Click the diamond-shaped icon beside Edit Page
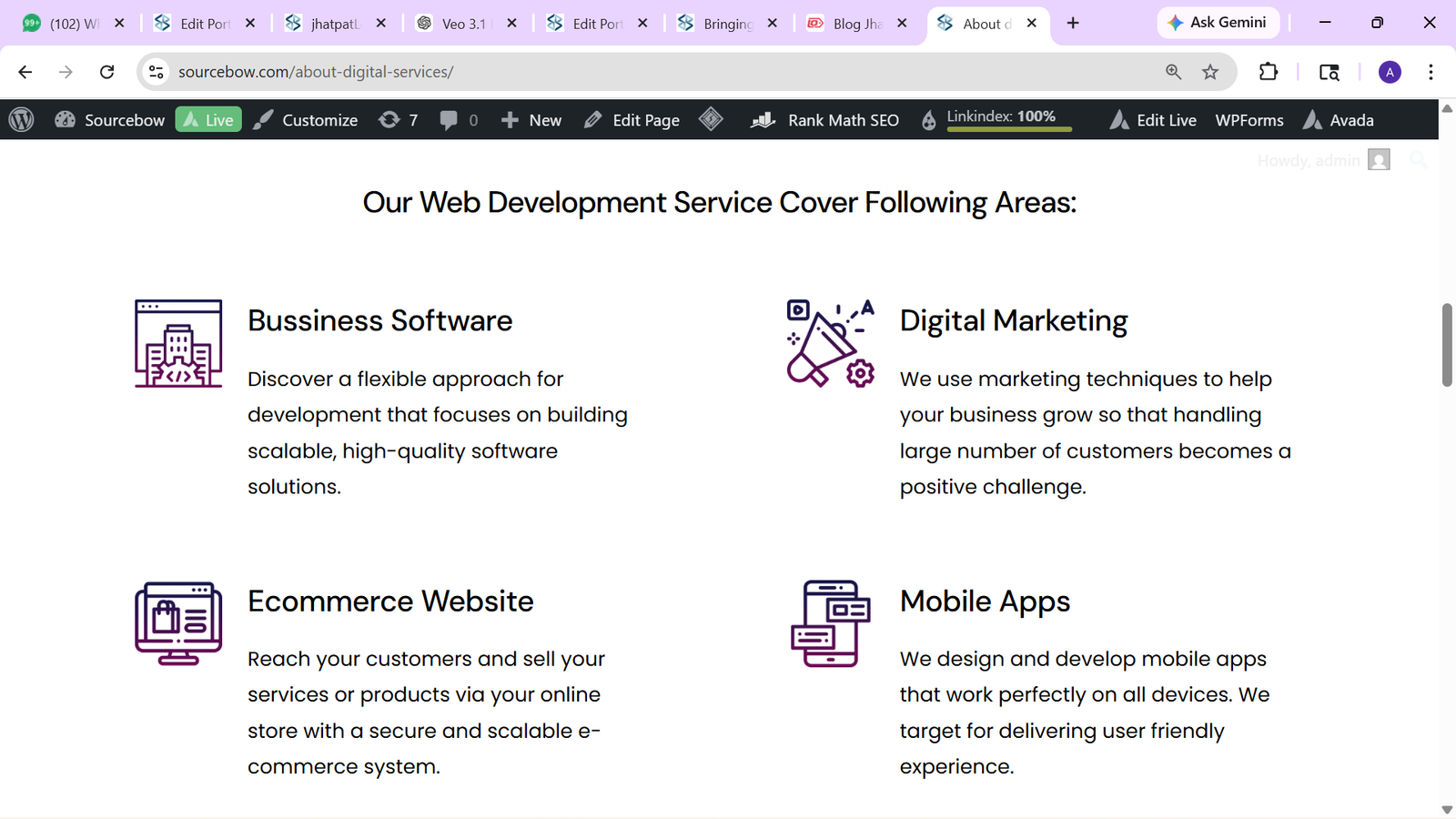The width and height of the screenshot is (1456, 819). pos(711,119)
